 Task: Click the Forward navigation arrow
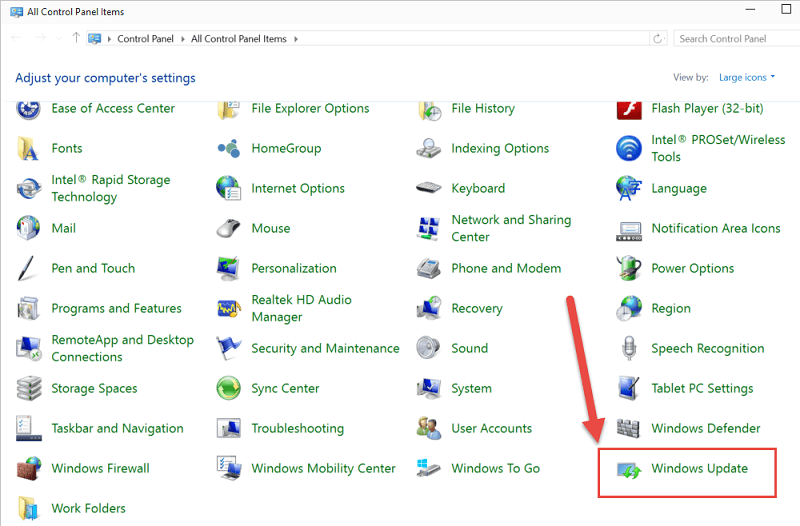[40, 38]
